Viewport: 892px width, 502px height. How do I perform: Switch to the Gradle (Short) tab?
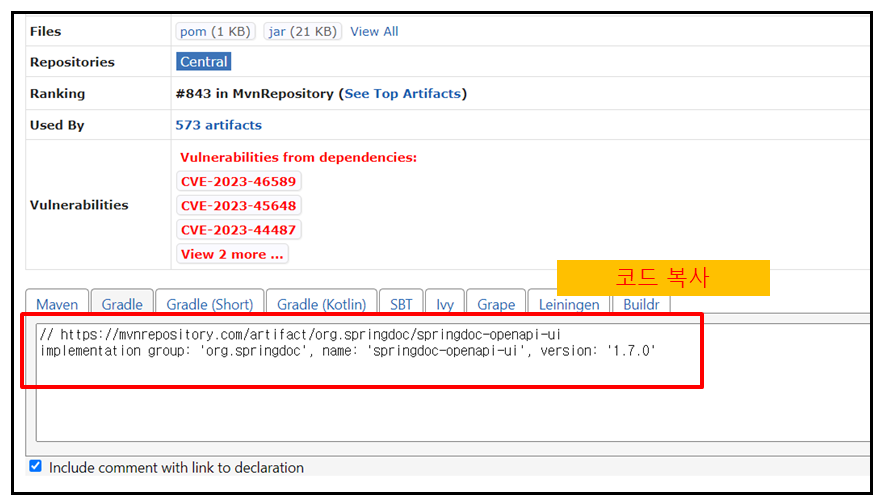(x=209, y=305)
